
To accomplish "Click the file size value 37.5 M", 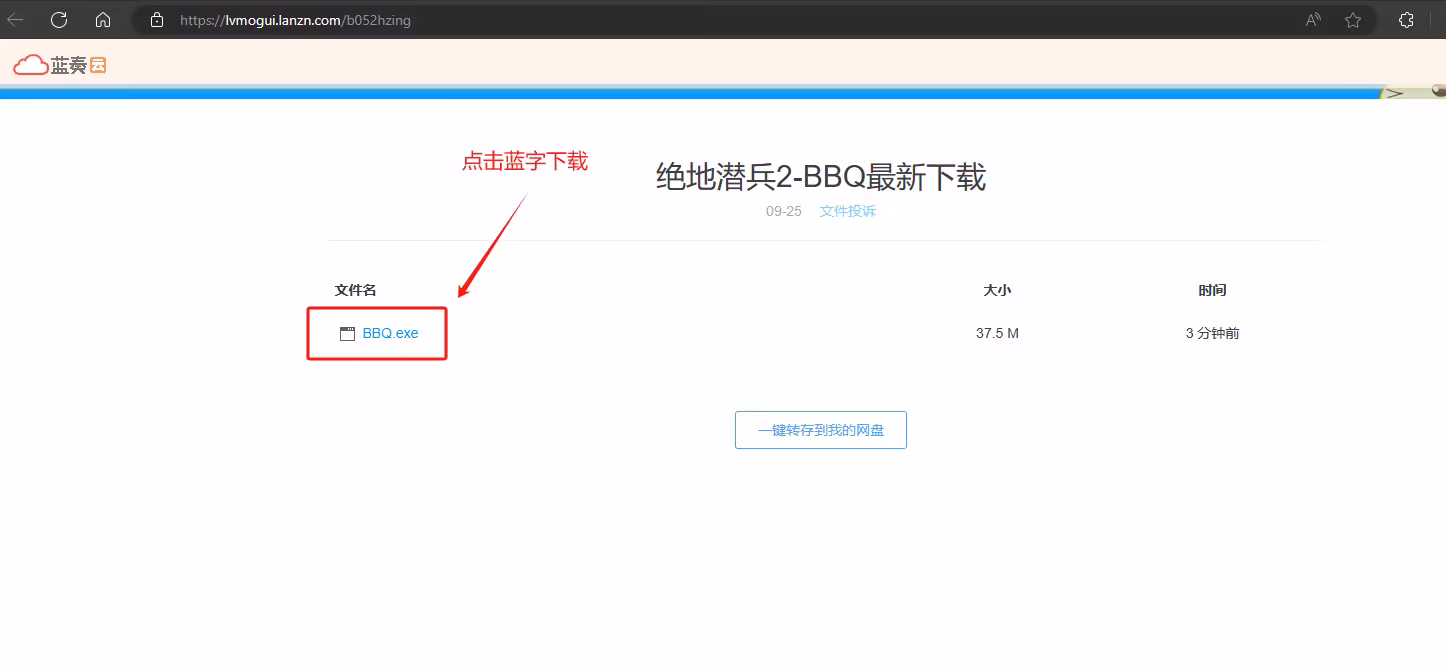I will 997,333.
